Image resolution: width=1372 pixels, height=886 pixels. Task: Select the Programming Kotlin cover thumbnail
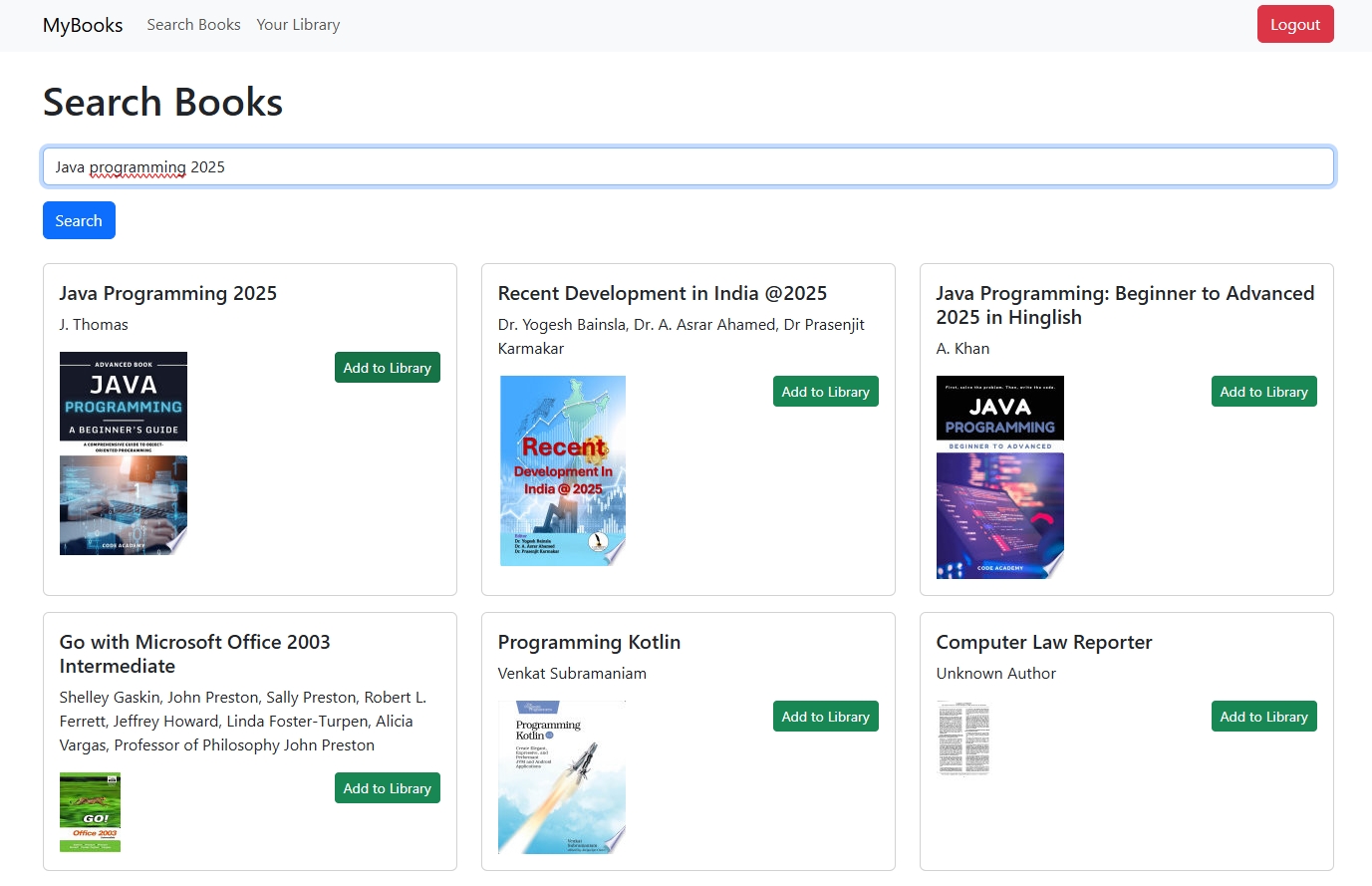pyautogui.click(x=562, y=776)
